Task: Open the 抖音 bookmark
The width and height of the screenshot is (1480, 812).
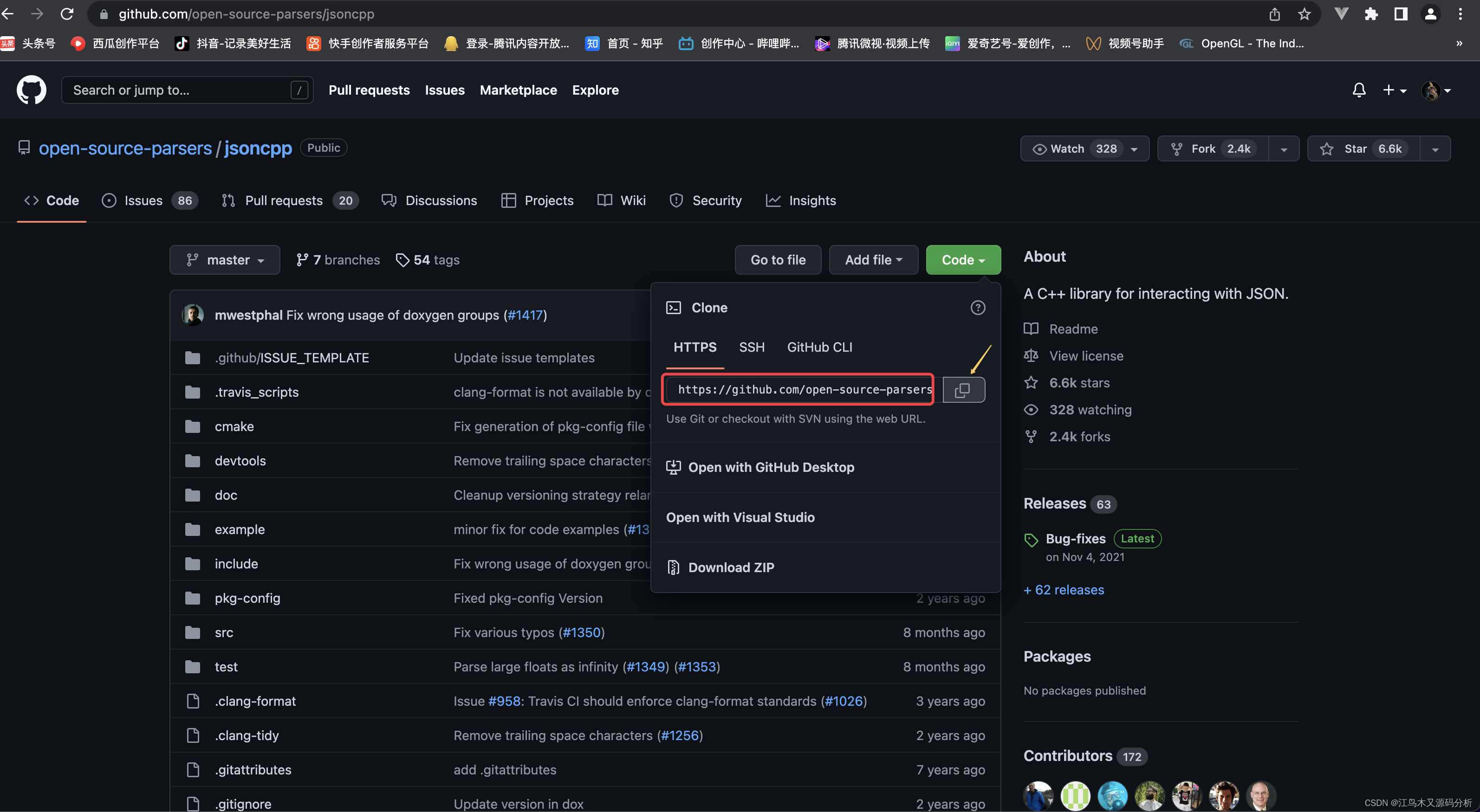Action: (233, 44)
